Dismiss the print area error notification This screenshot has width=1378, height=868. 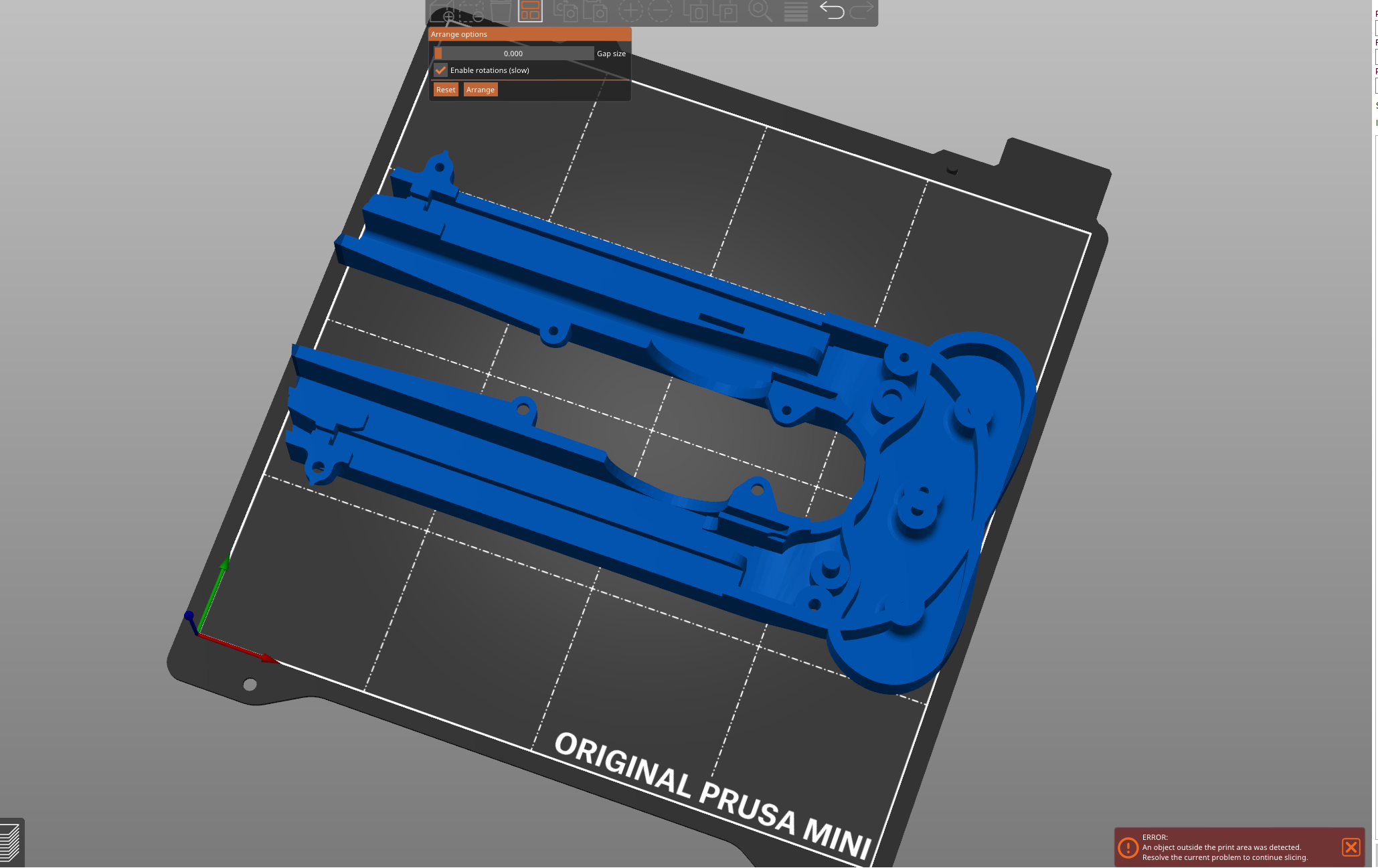[1351, 847]
